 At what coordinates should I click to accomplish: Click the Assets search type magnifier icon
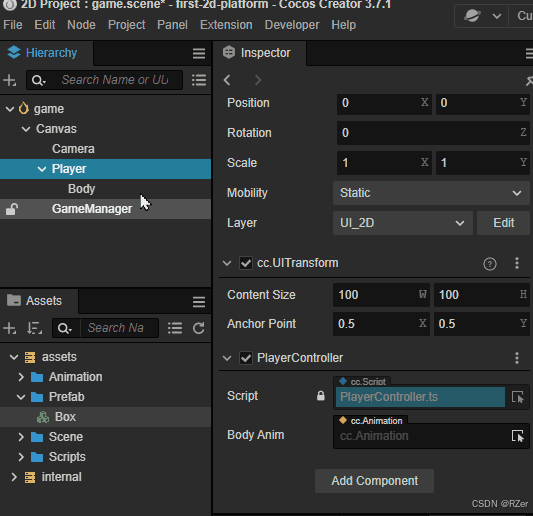click(65, 328)
